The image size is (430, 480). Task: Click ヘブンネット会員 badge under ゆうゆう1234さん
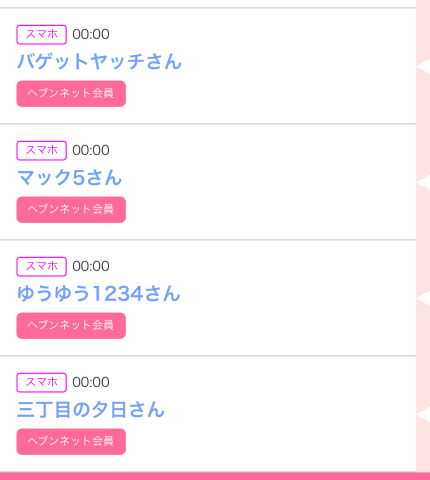click(x=71, y=326)
